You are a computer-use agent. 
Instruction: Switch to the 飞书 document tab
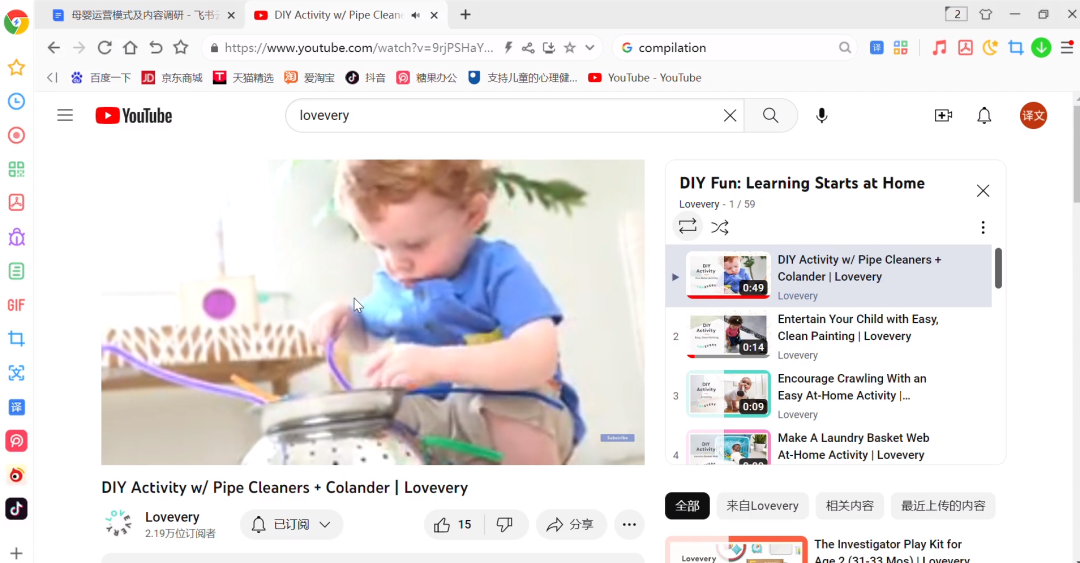[144, 14]
